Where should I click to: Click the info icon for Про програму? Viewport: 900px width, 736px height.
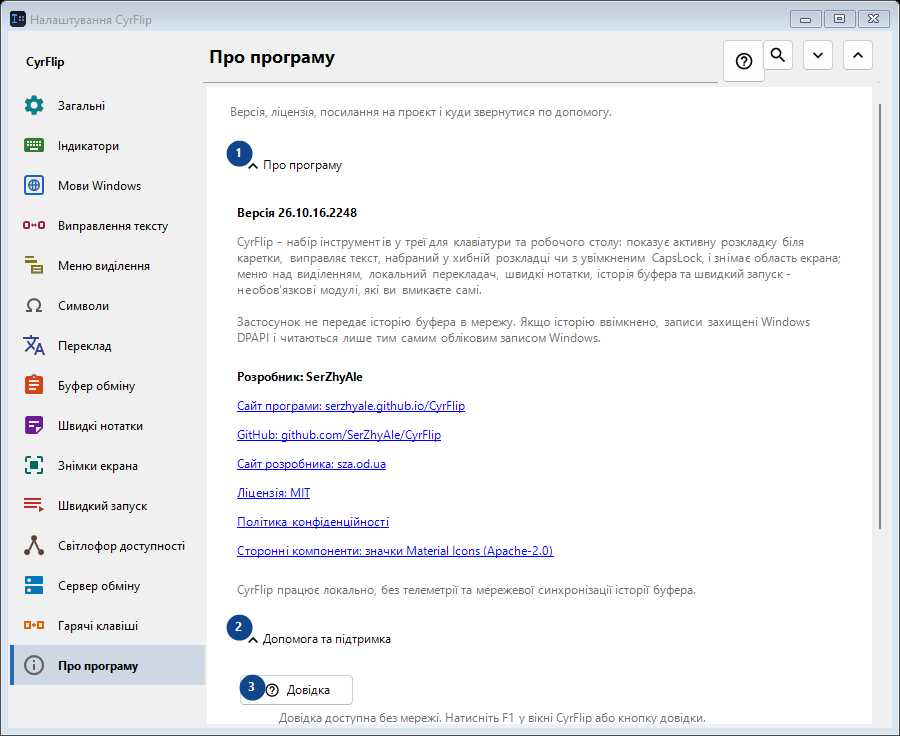[34, 665]
